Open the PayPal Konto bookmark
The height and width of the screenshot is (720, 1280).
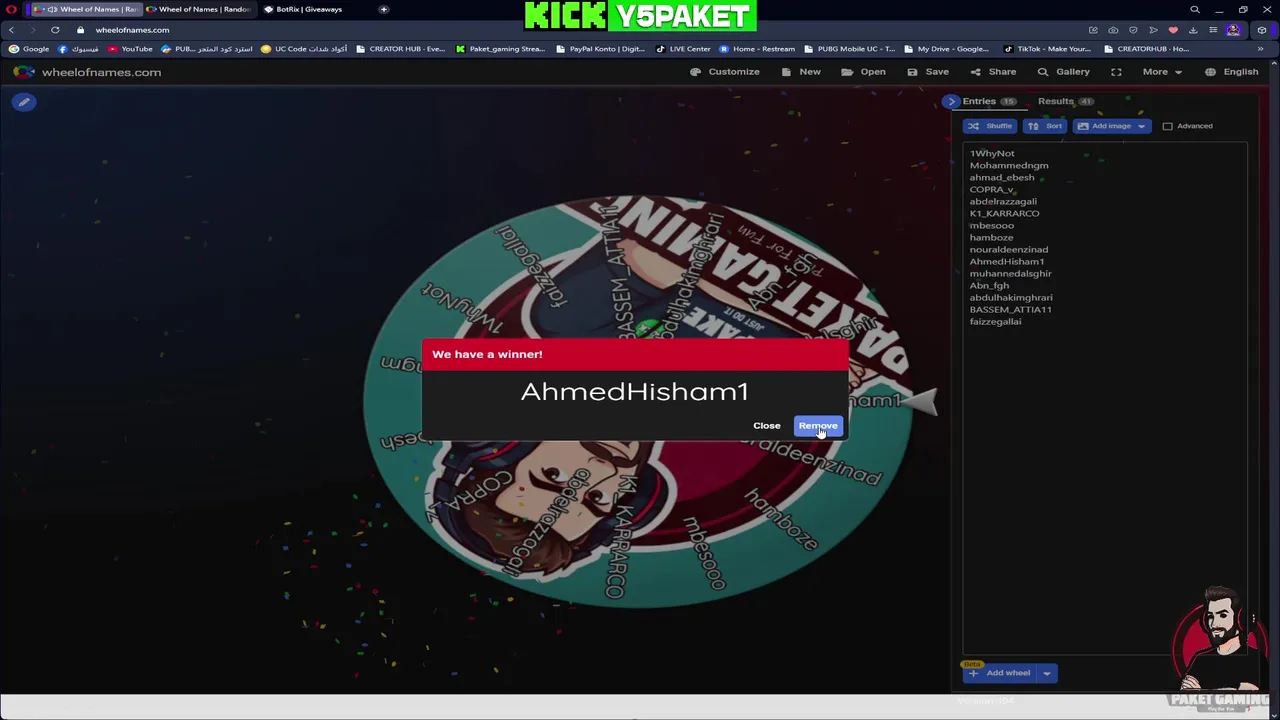600,49
